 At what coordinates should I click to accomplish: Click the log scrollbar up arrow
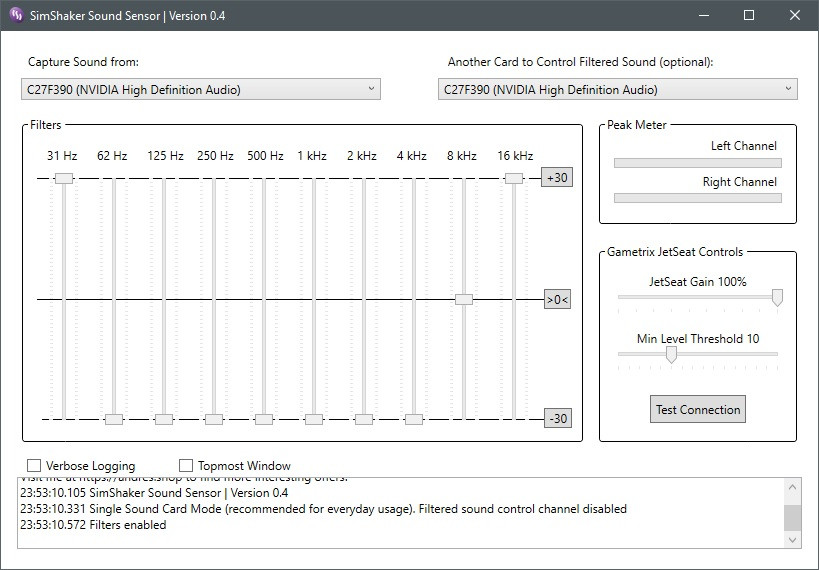[x=792, y=487]
